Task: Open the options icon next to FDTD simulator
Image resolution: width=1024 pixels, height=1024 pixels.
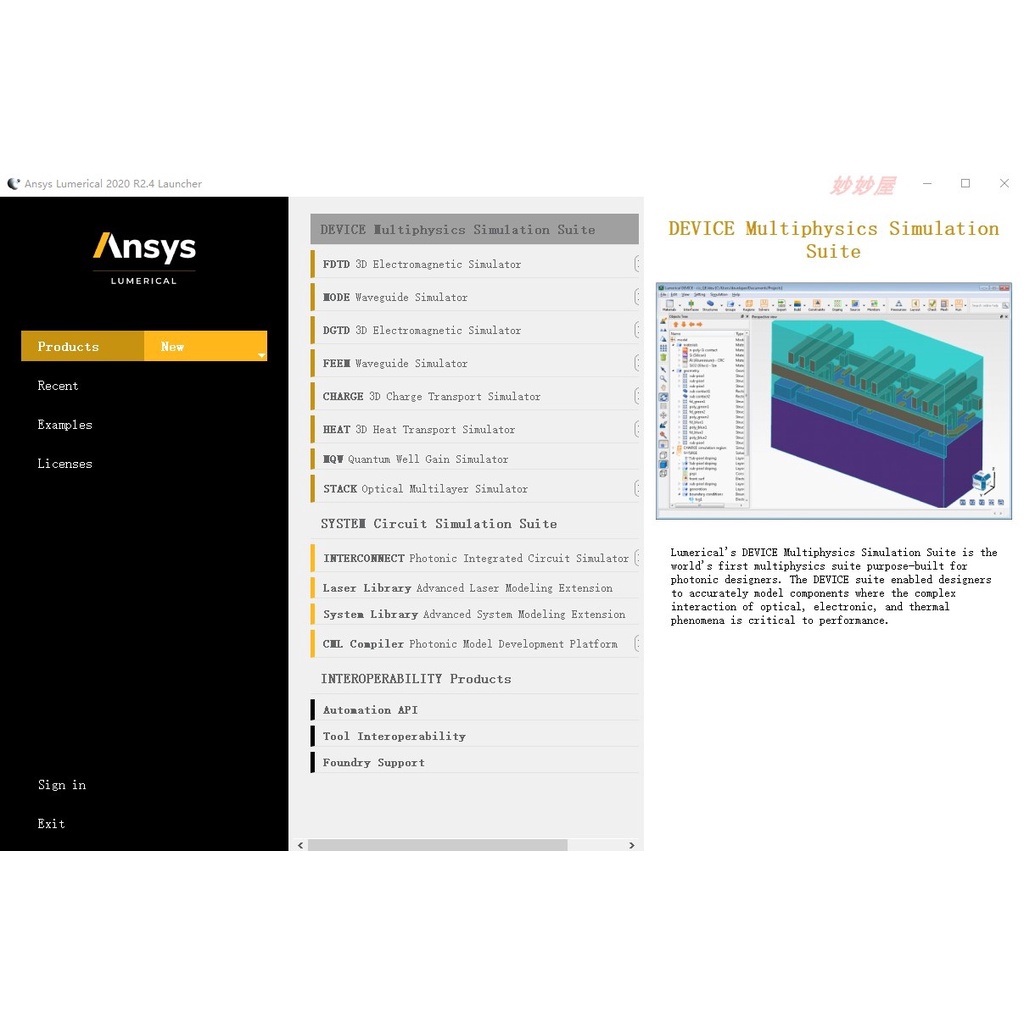Action: (x=637, y=263)
